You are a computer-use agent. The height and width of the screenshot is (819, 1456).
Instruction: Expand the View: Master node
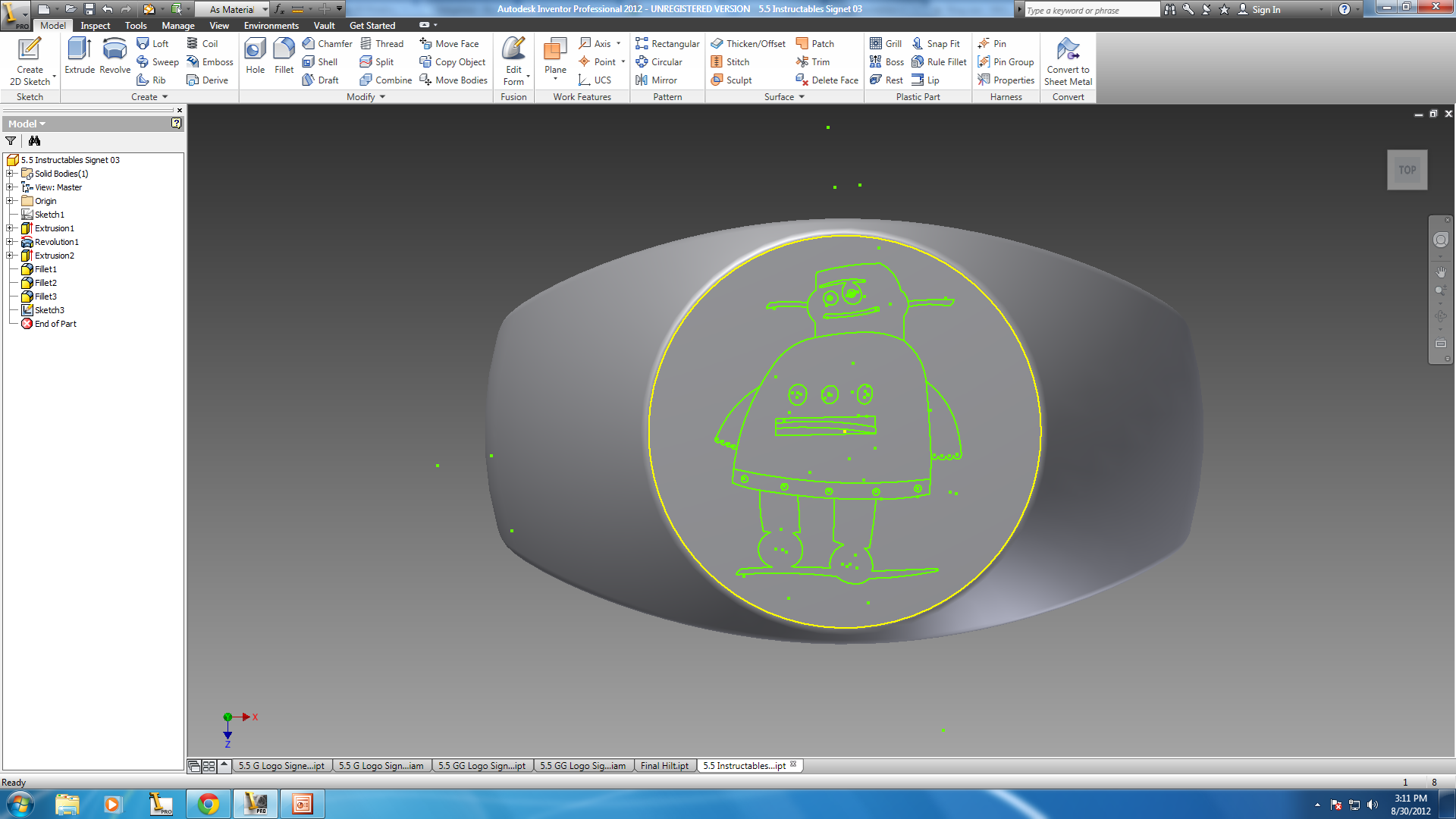(10, 187)
